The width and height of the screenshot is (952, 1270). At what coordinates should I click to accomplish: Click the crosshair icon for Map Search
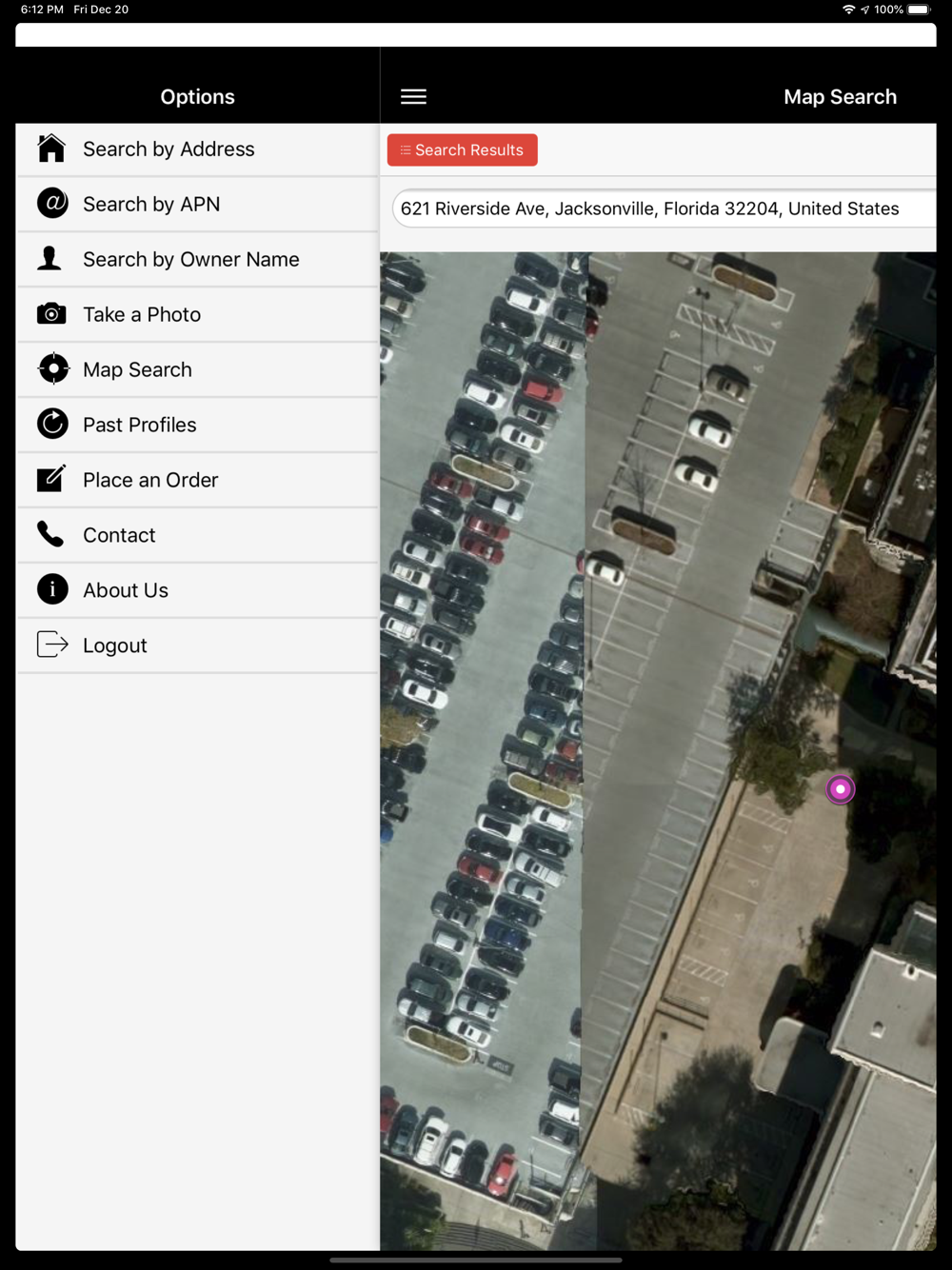pyautogui.click(x=53, y=368)
